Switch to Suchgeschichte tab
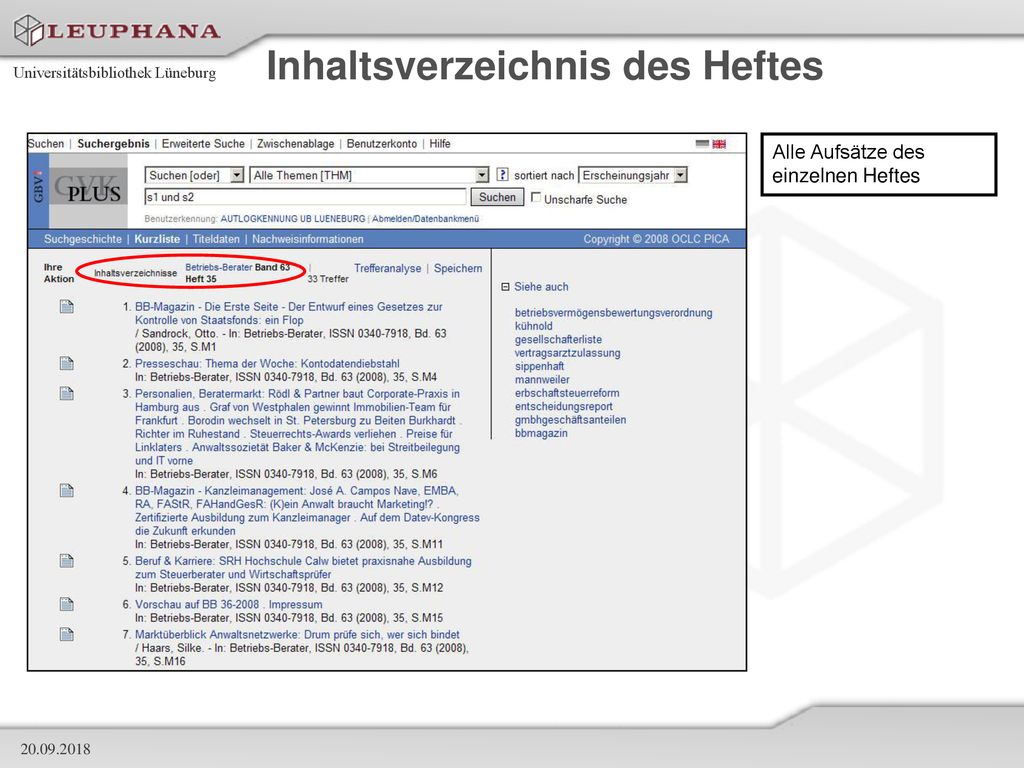Viewport: 1024px width, 768px height. point(83,239)
